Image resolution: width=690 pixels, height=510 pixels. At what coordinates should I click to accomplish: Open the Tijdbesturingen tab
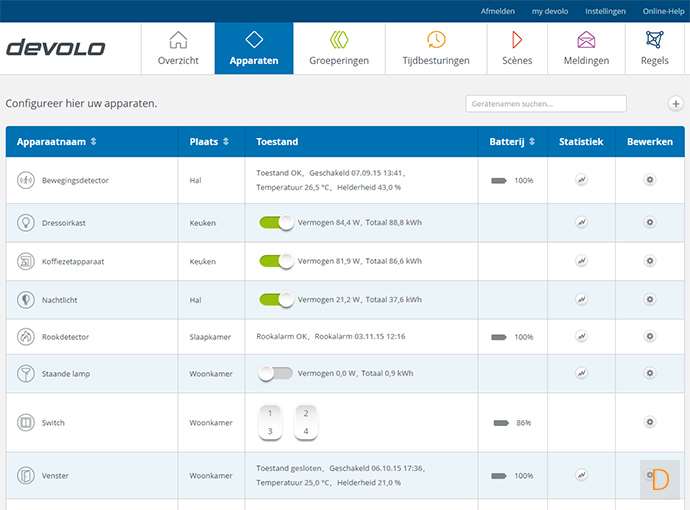(436, 48)
